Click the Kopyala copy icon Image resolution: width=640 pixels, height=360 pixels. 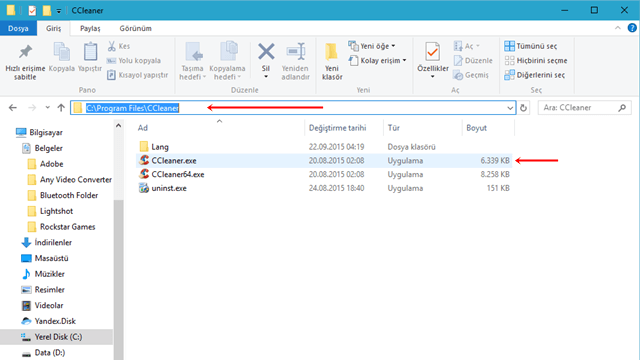coord(62,52)
